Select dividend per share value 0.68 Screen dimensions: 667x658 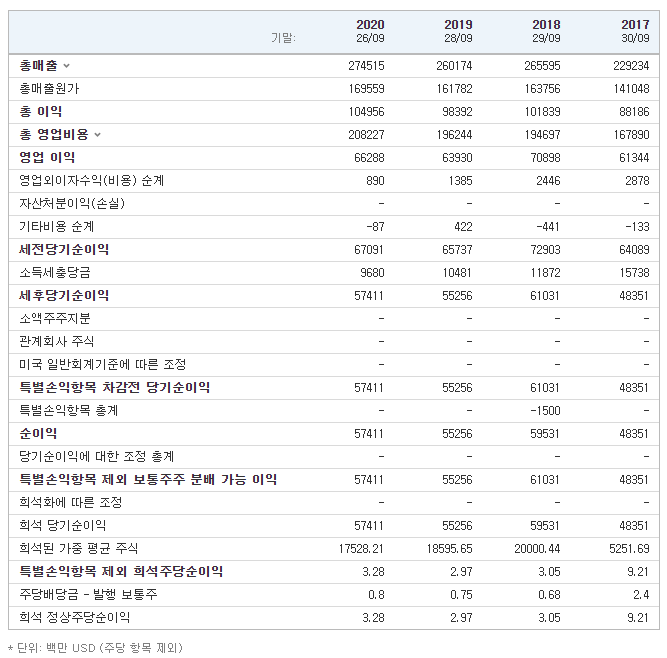pos(550,595)
